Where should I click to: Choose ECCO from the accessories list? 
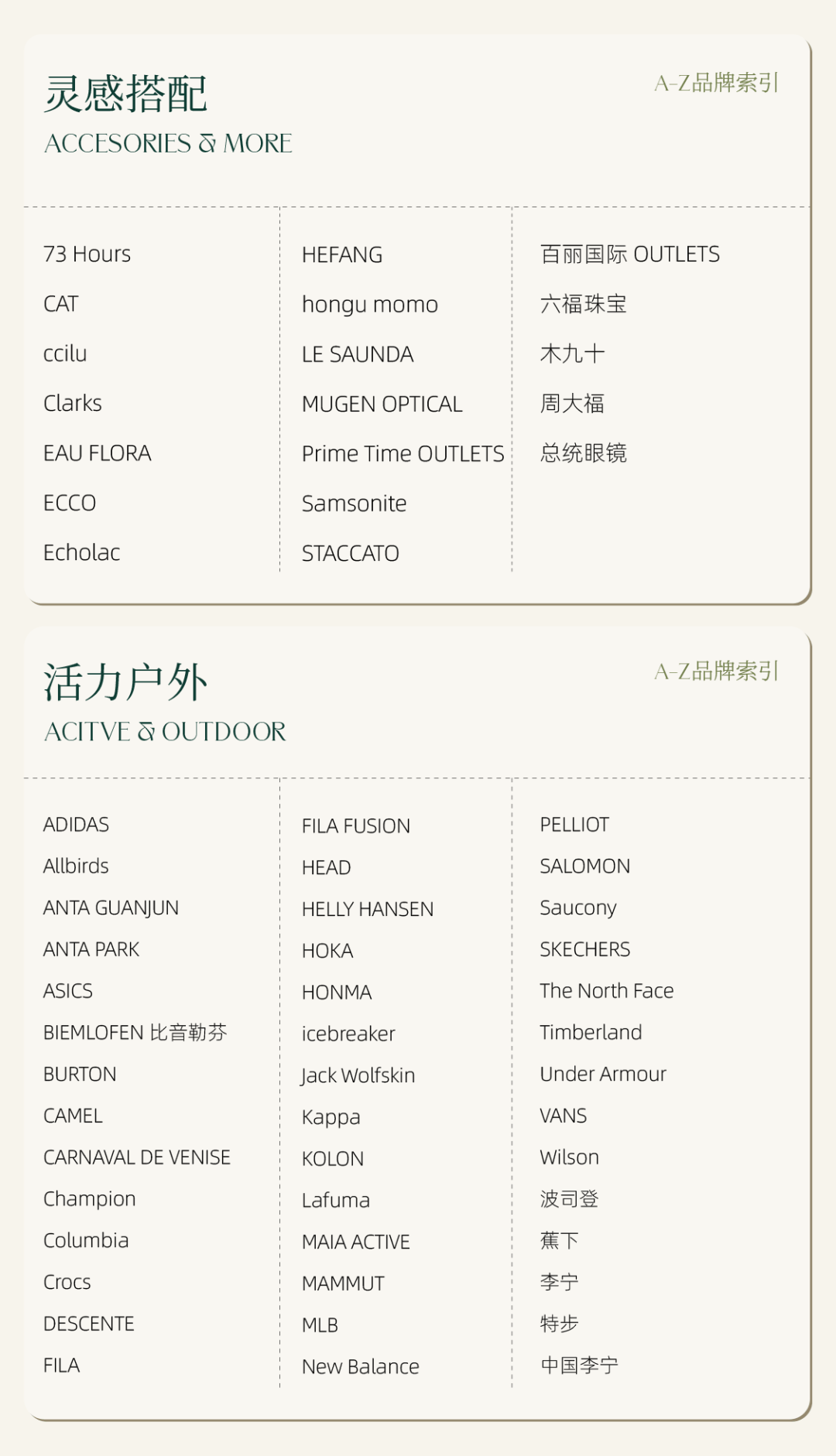(x=70, y=503)
